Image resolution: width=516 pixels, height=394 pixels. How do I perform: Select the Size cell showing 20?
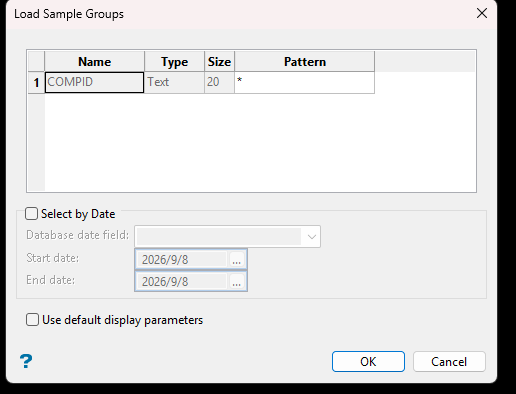[219, 82]
